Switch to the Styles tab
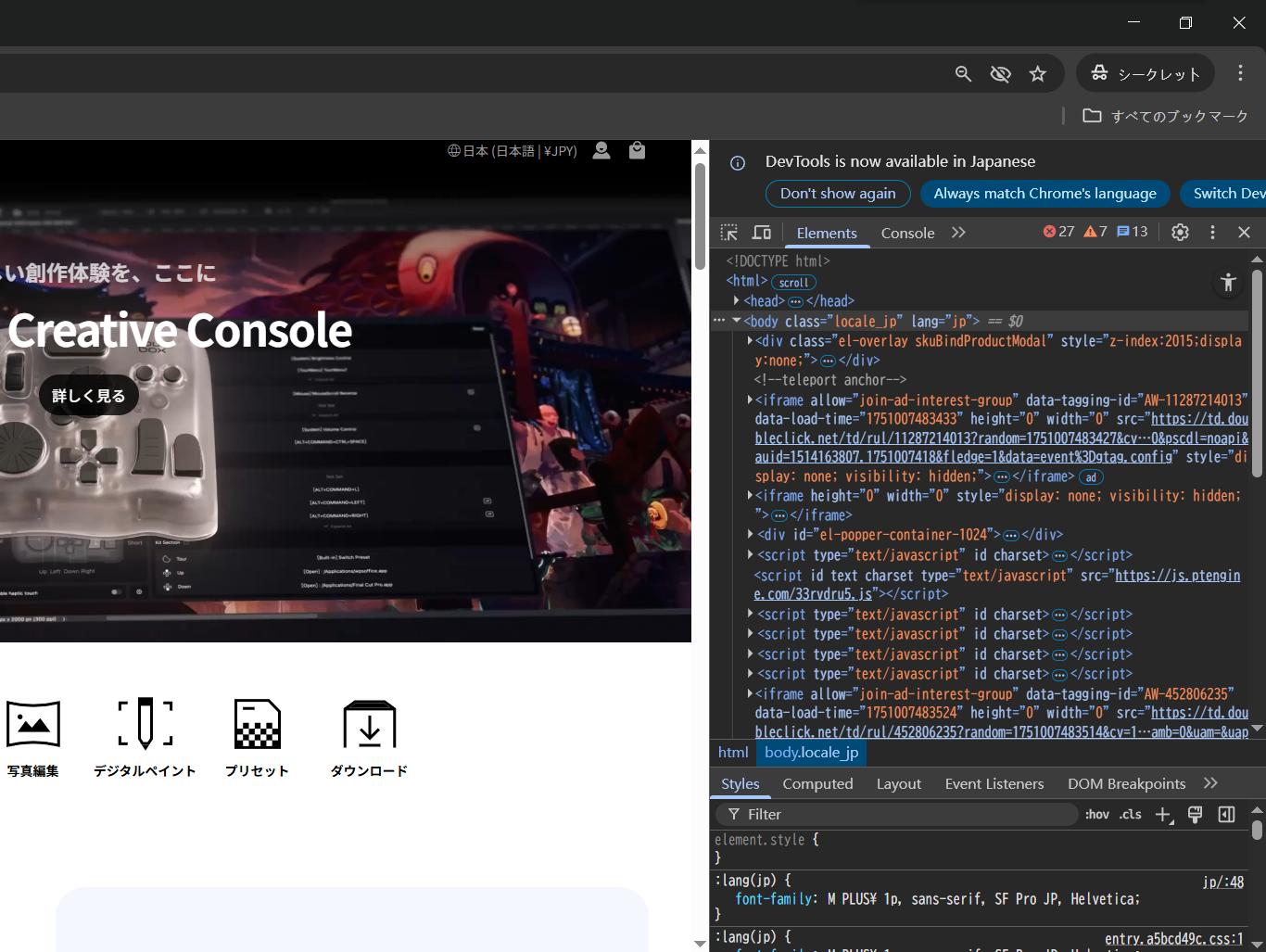This screenshot has height=952, width=1266. pos(741,783)
